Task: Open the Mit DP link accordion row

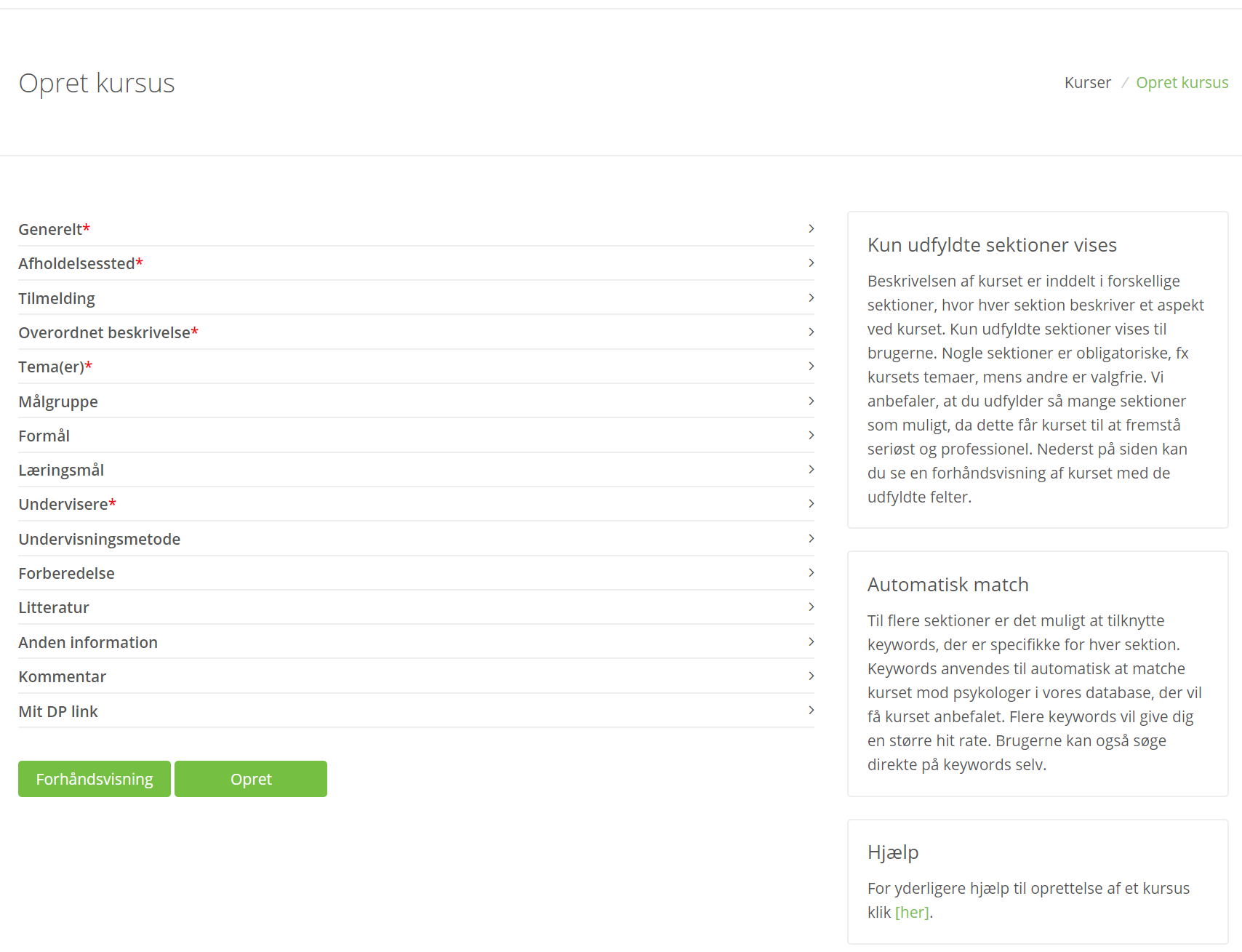Action: point(416,711)
